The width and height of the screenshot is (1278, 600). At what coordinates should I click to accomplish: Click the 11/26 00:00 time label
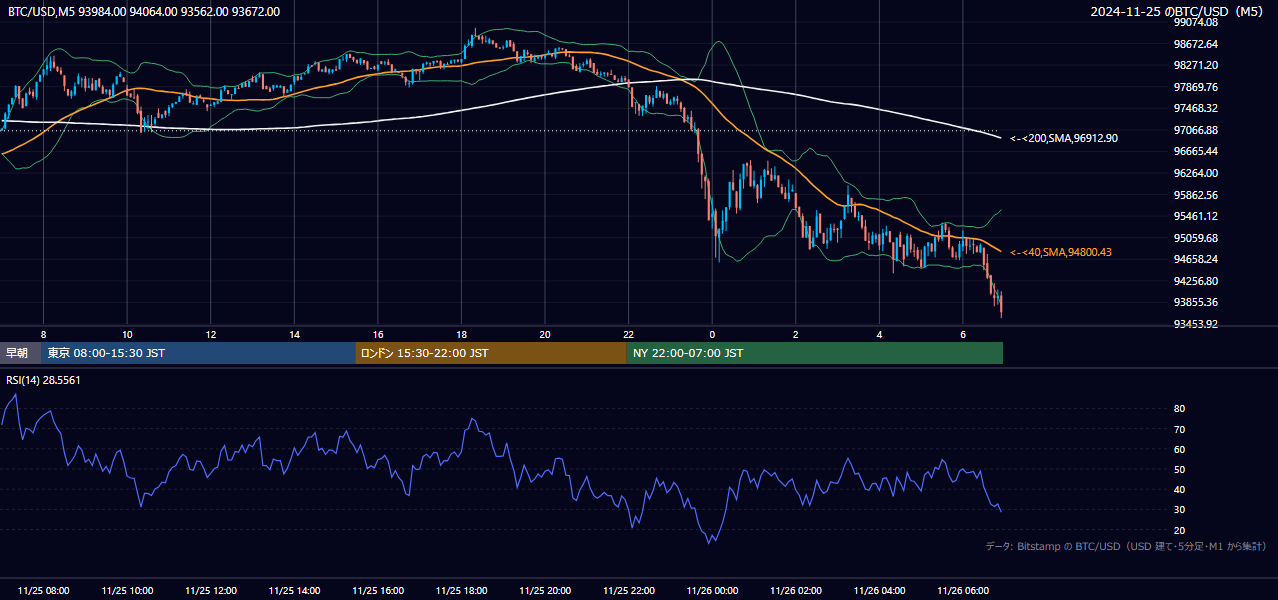[x=712, y=591]
